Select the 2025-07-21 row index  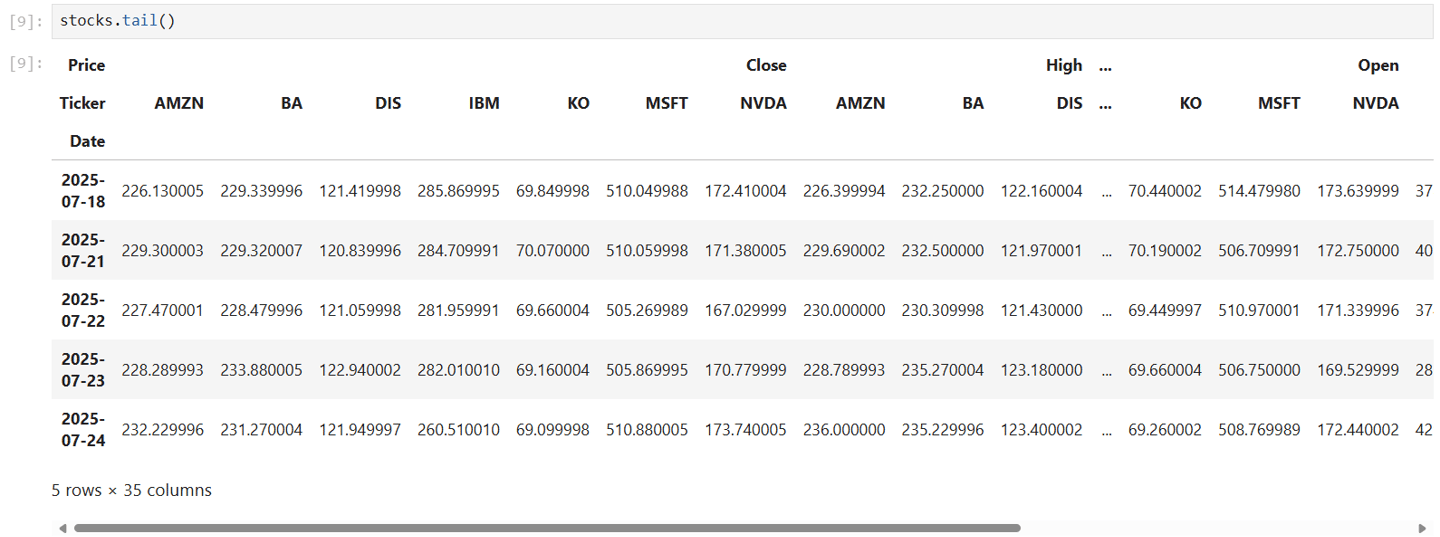tap(82, 250)
